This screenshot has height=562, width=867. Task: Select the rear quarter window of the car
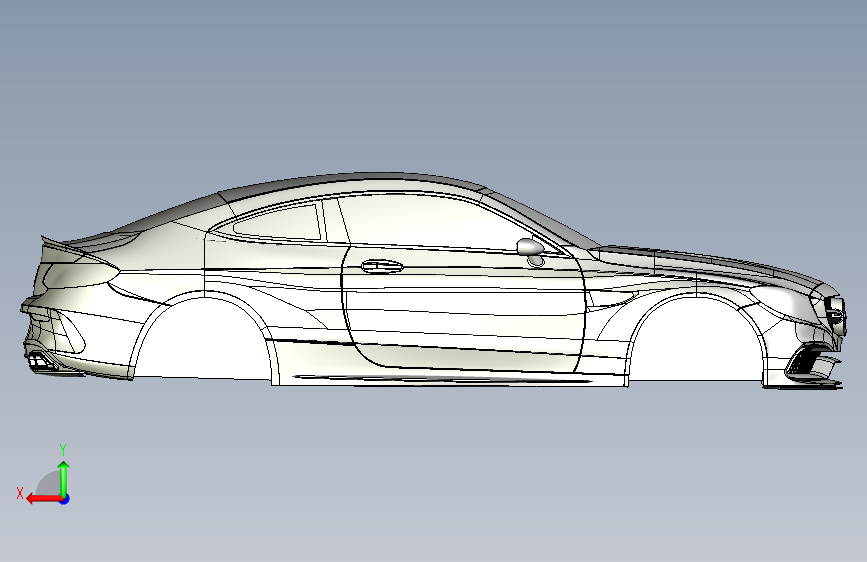[x=278, y=222]
